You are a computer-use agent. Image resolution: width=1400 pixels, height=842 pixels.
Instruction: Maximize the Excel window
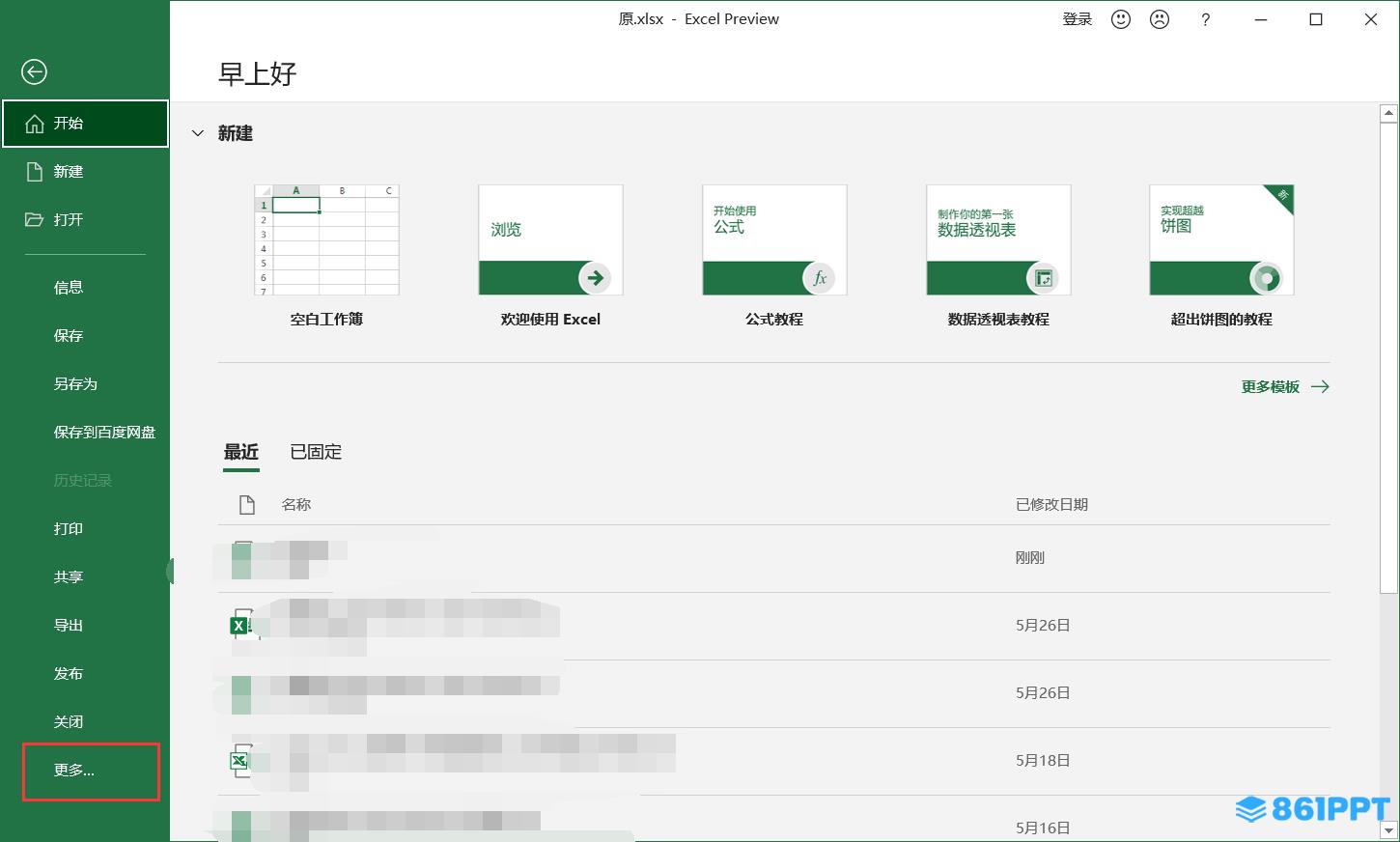pos(1315,19)
